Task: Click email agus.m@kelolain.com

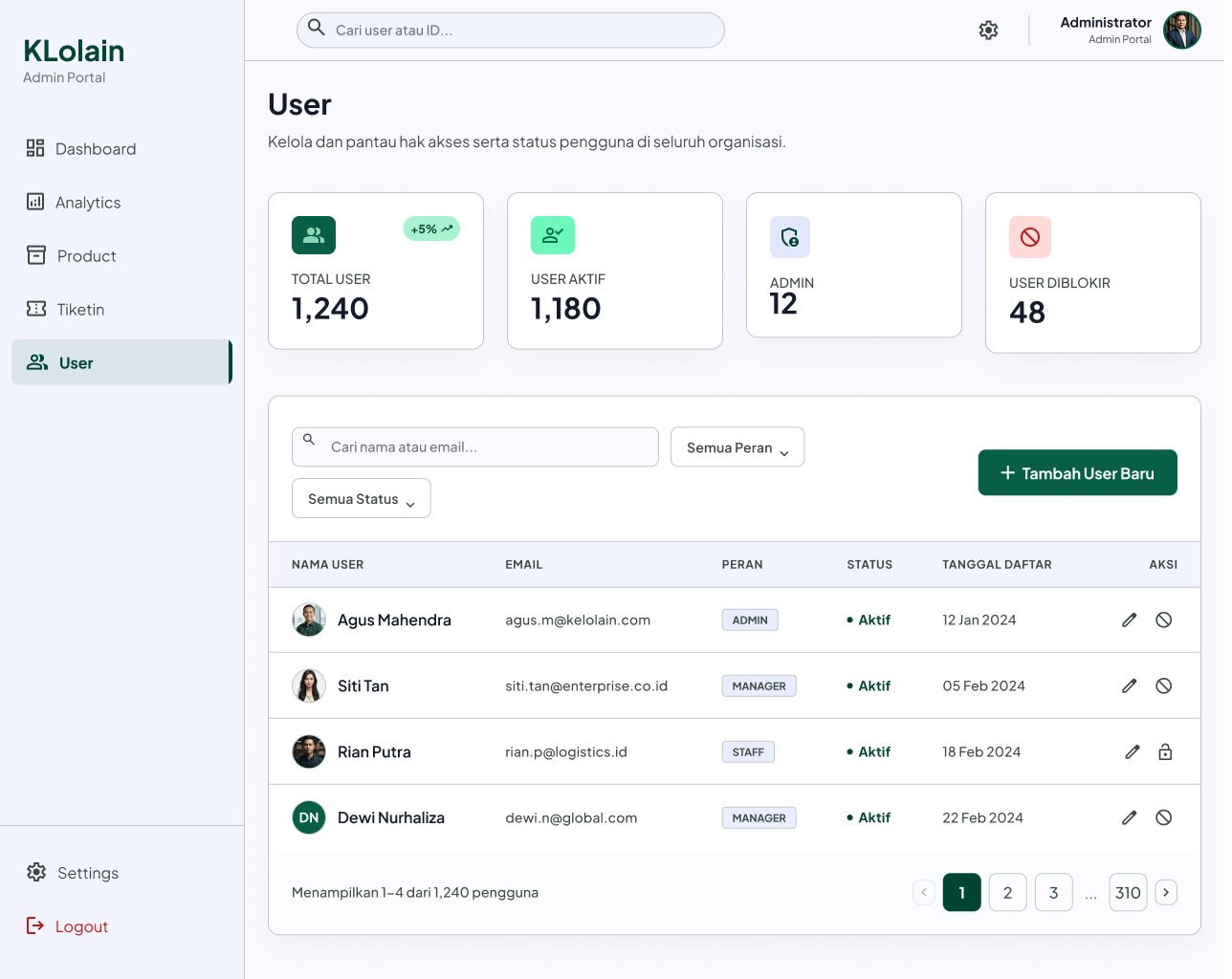Action: point(578,620)
